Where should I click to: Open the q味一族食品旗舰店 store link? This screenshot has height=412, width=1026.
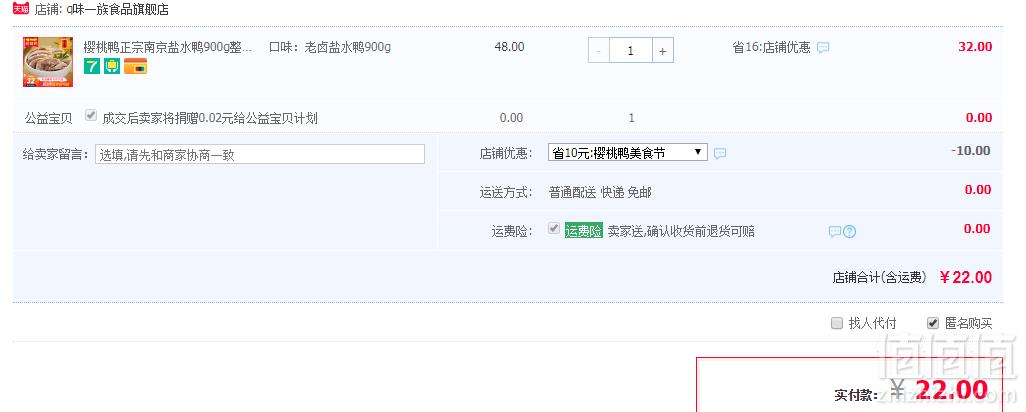click(117, 9)
